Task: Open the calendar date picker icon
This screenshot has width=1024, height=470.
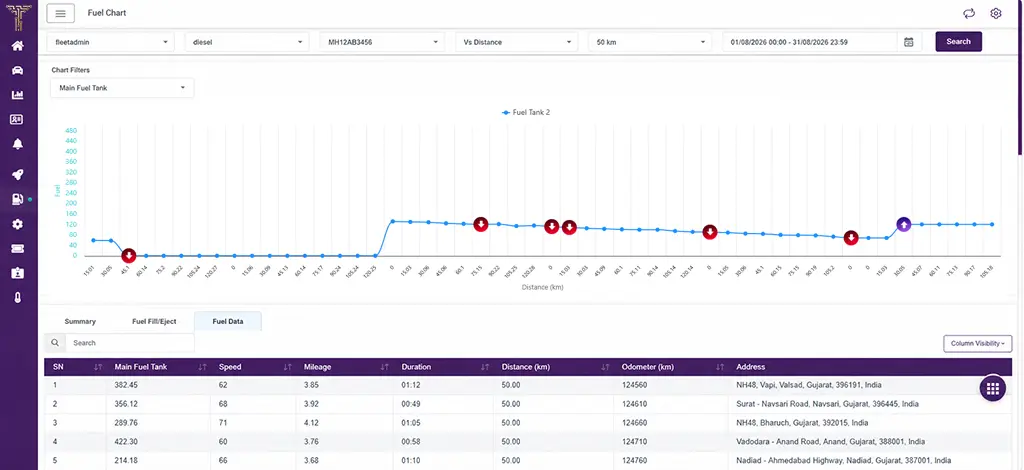Action: (x=908, y=42)
